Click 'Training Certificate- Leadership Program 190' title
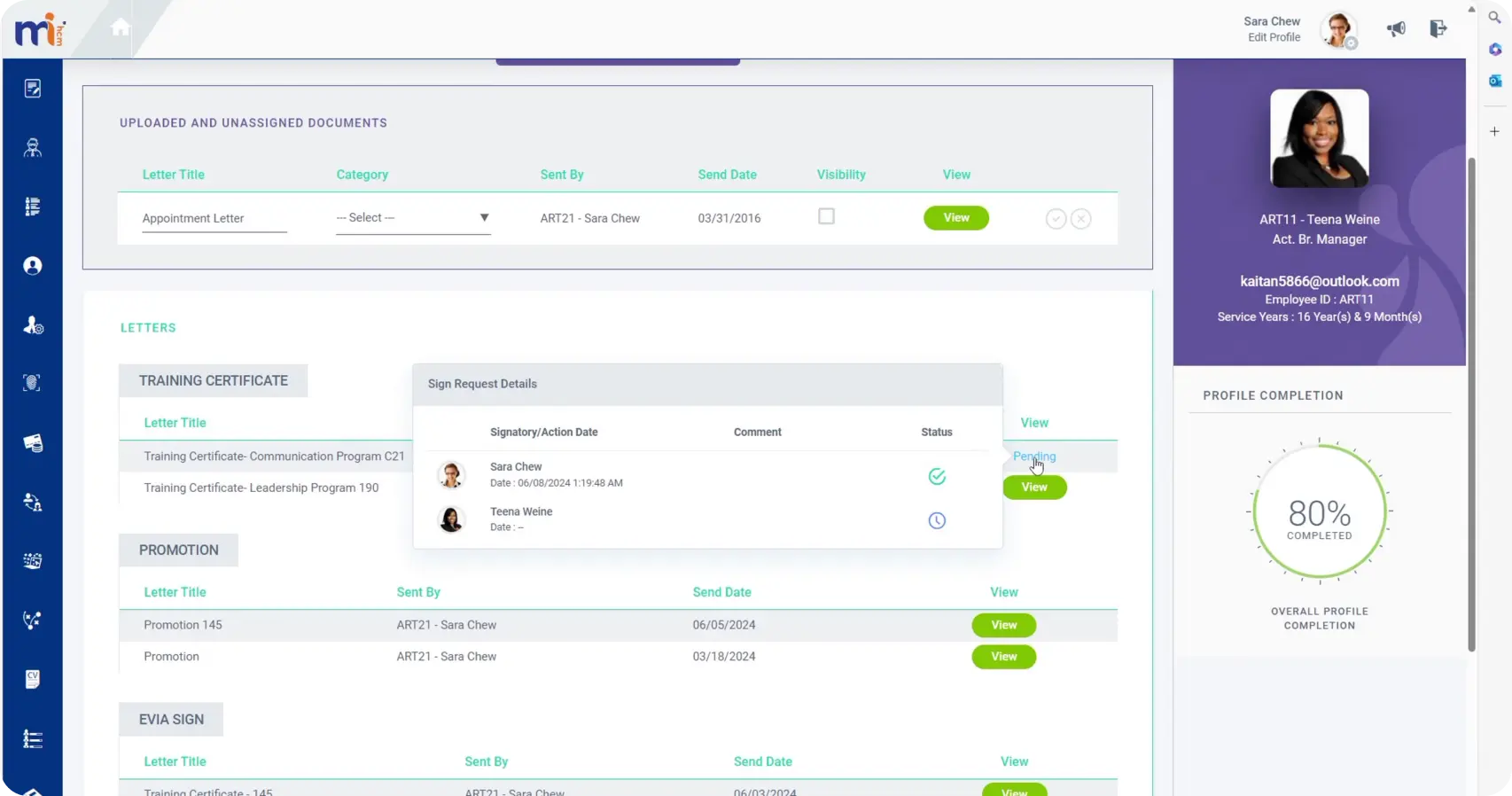 pyautogui.click(x=261, y=488)
